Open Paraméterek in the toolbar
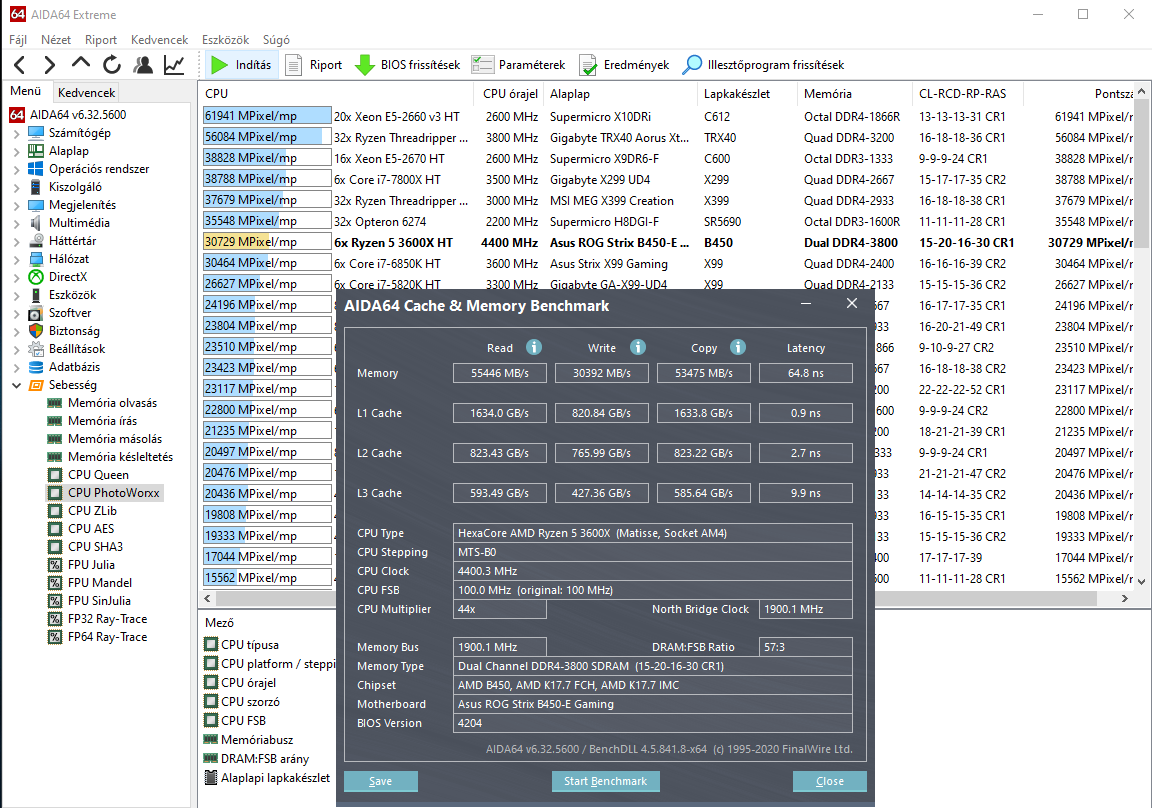The width and height of the screenshot is (1152, 808). click(x=519, y=65)
